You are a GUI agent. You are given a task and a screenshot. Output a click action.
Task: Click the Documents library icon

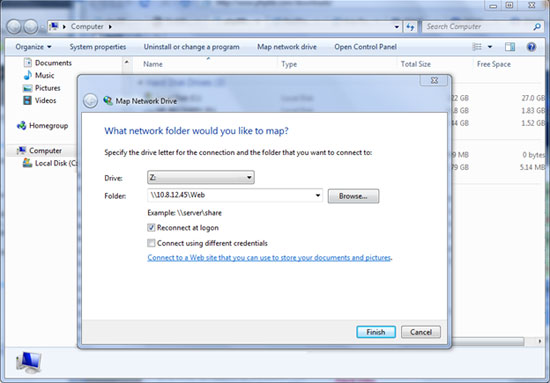click(28, 63)
